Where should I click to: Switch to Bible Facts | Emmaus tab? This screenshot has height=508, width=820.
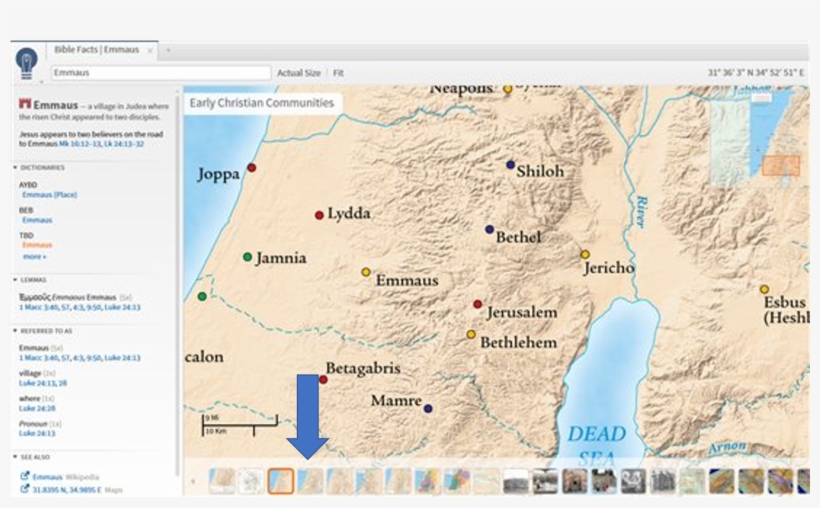[97, 50]
